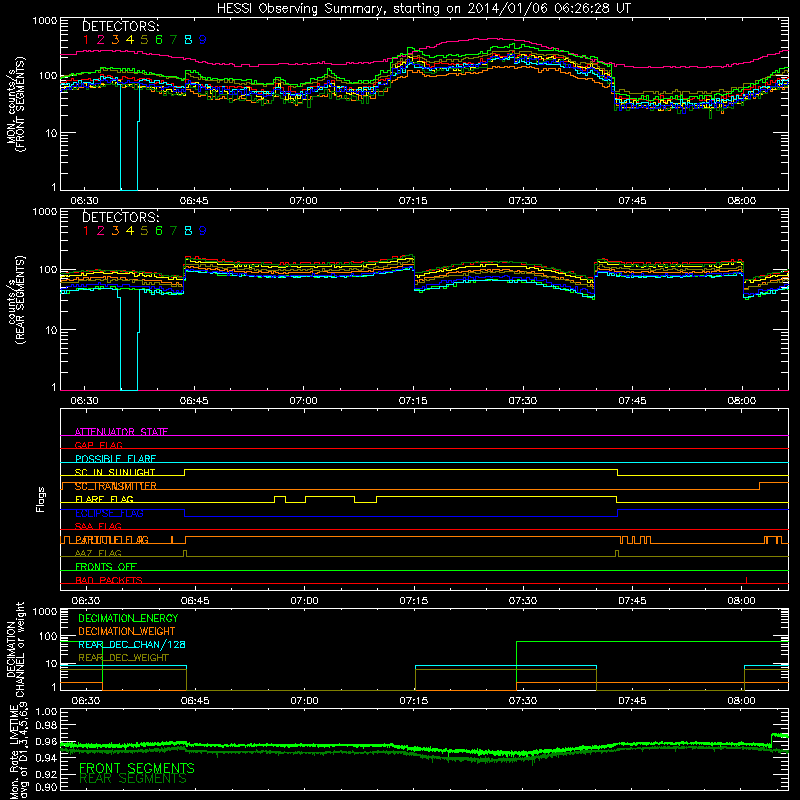Viewport: 800px width, 800px height.
Task: Click 07:45 time label under the Flags plot
Action: click(633, 601)
